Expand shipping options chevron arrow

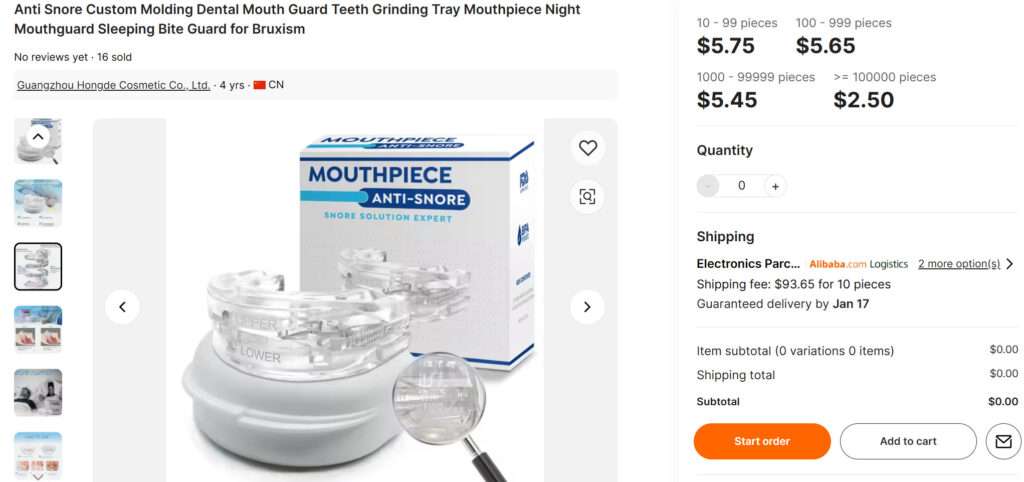point(1010,264)
